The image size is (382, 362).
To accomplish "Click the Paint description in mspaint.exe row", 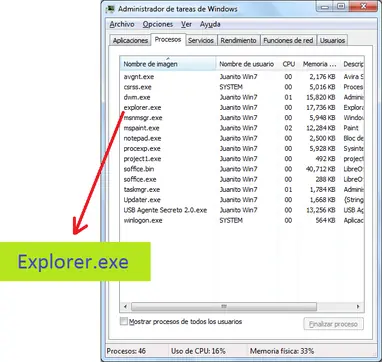I will coord(351,128).
